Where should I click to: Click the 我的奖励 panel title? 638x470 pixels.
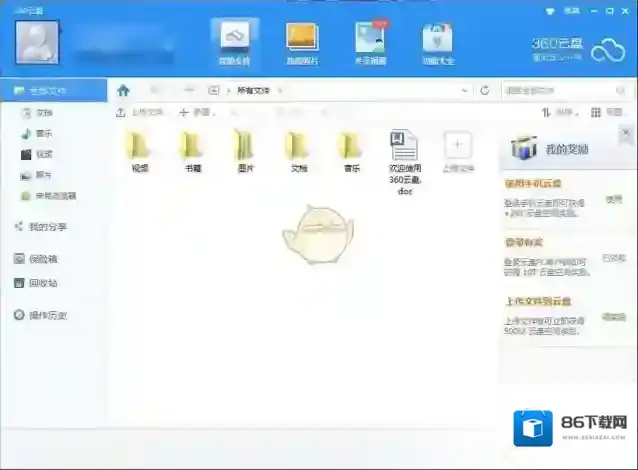point(566,149)
